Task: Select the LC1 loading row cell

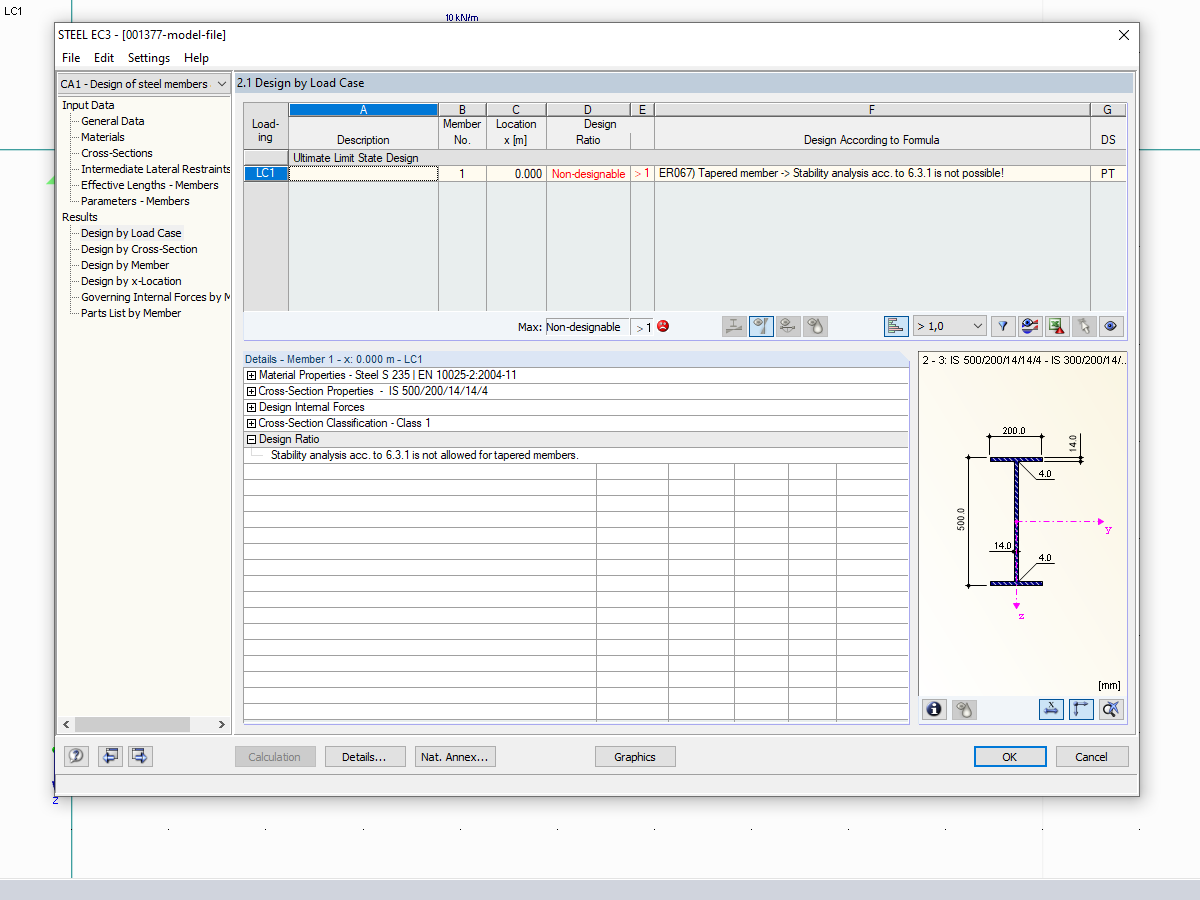Action: pos(266,173)
